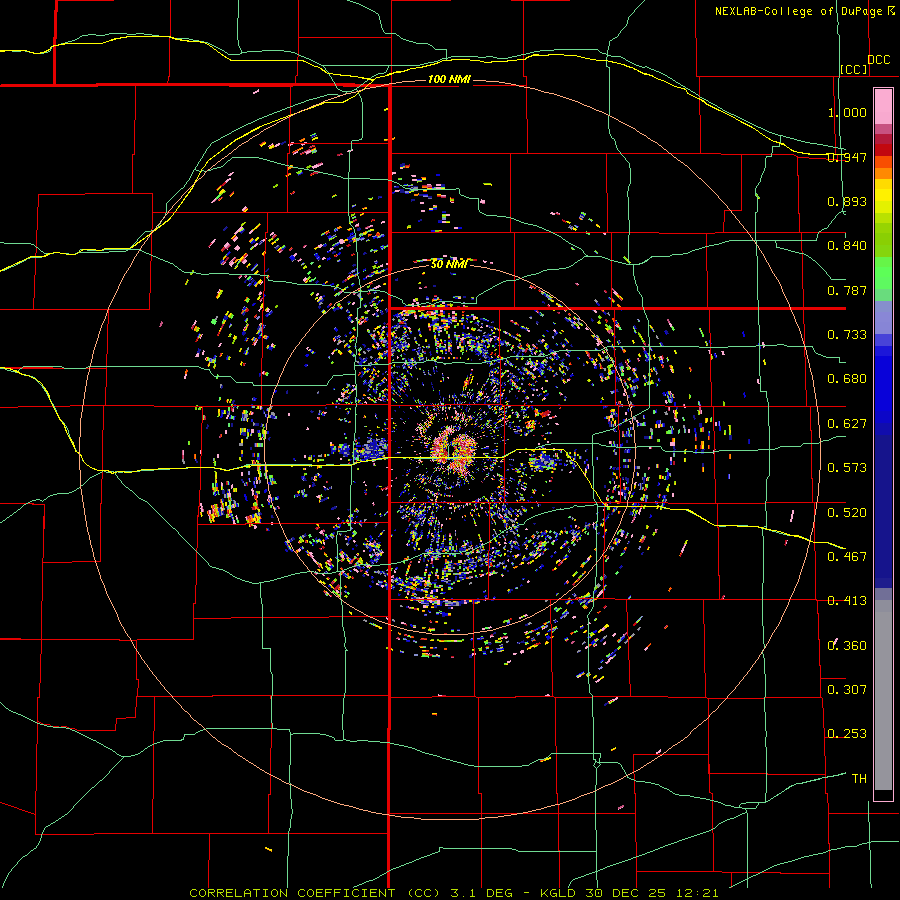The image size is (900, 900).
Task: Click the 1.000 value on color scale
Action: 847,112
